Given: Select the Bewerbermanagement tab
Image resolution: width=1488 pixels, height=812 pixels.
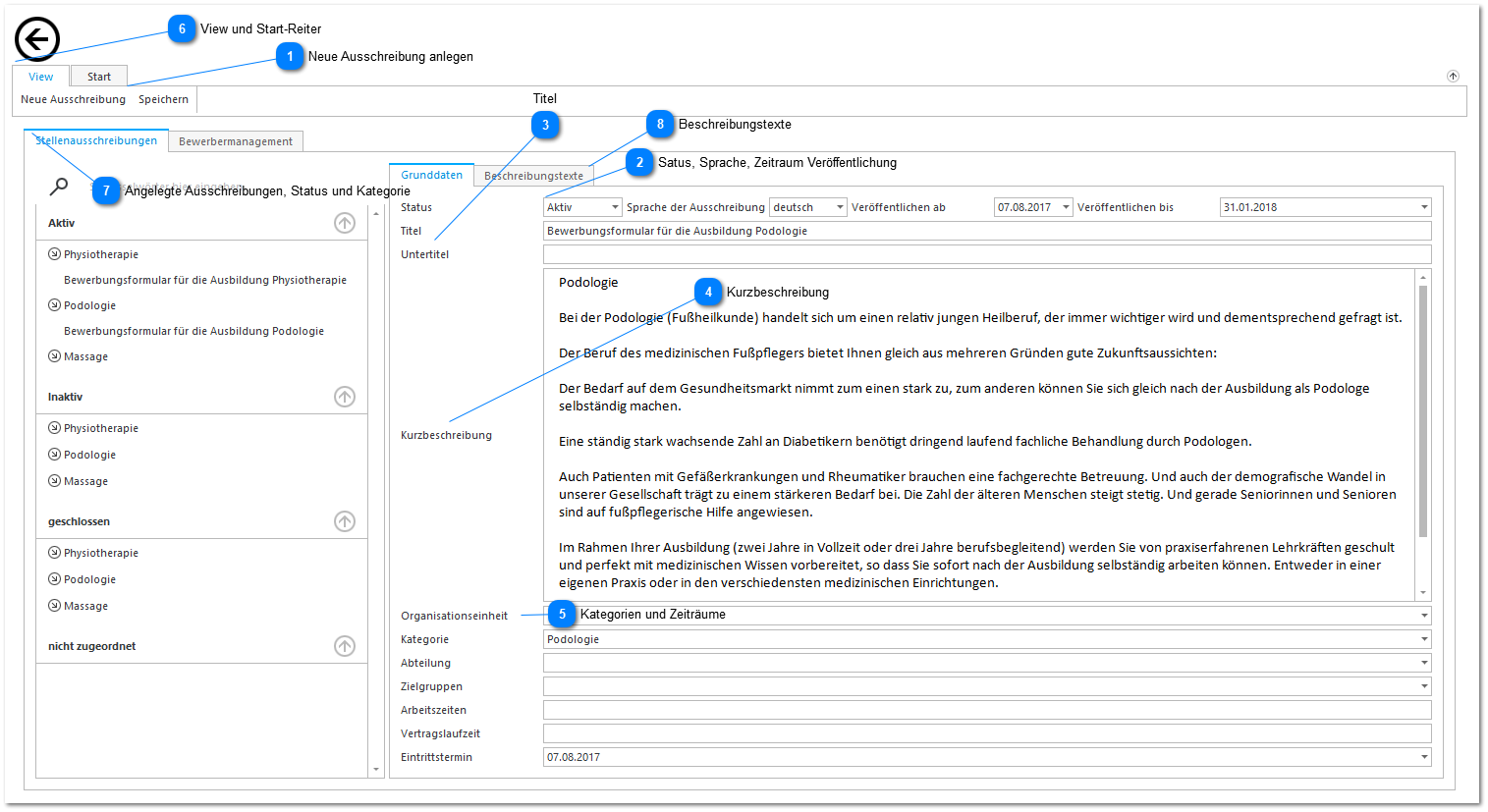Looking at the screenshot, I should tap(236, 141).
